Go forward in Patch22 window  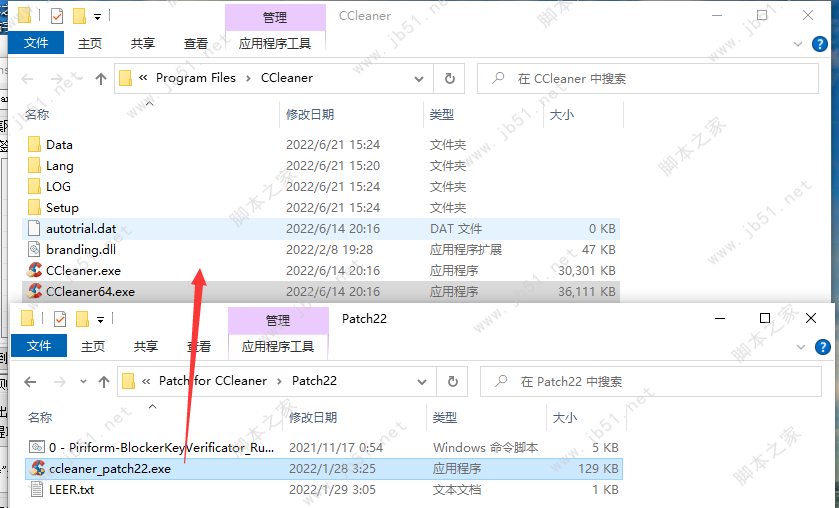click(x=59, y=382)
